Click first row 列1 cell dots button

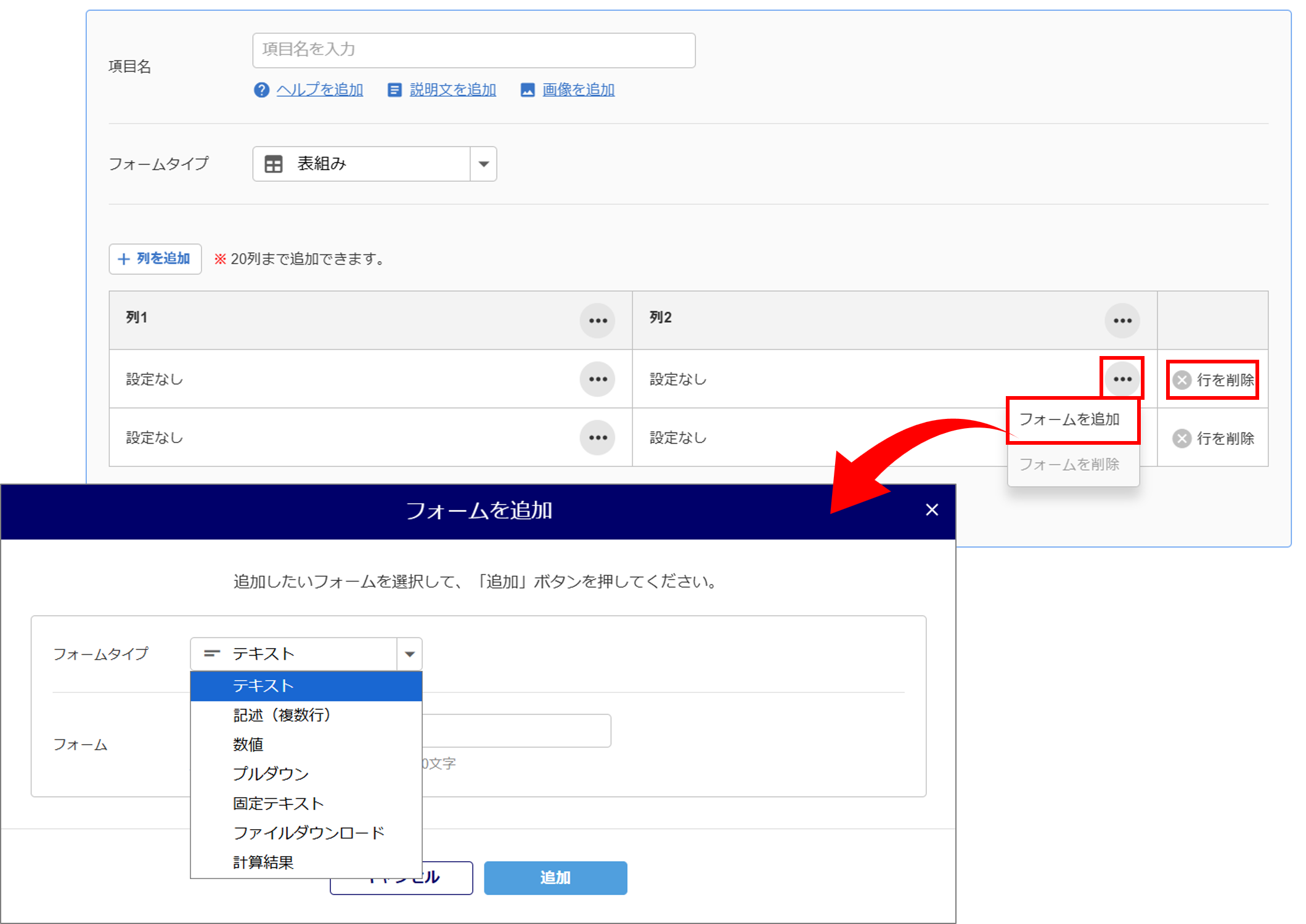[597, 379]
